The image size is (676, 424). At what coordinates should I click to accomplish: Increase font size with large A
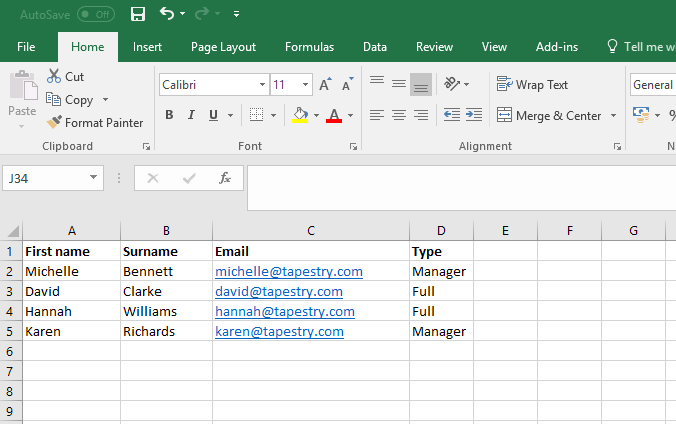coord(325,85)
